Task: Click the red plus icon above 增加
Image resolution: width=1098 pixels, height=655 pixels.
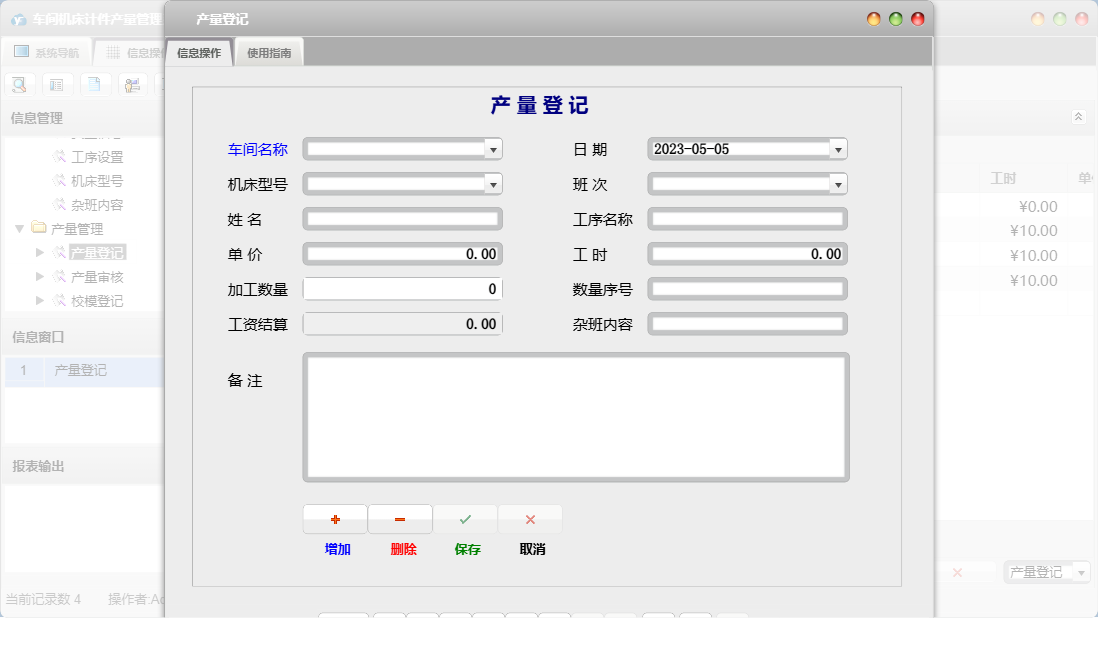Action: click(335, 519)
